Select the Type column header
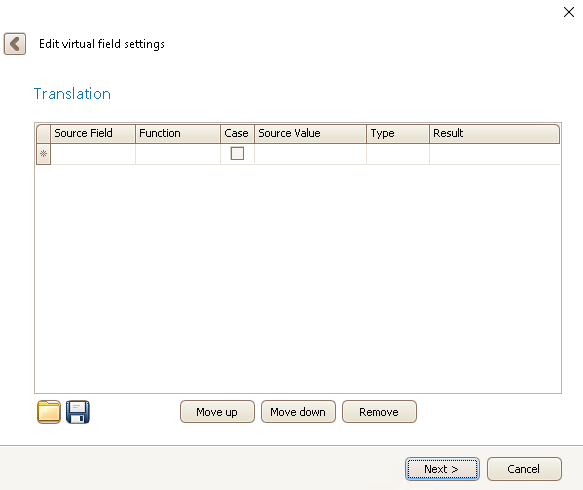Image resolution: width=583 pixels, height=490 pixels. click(398, 133)
